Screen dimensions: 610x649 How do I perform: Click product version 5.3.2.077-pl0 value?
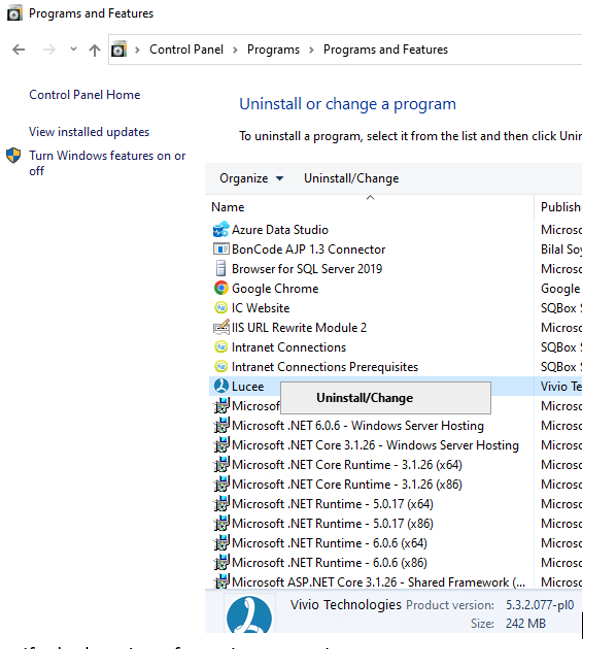click(540, 605)
